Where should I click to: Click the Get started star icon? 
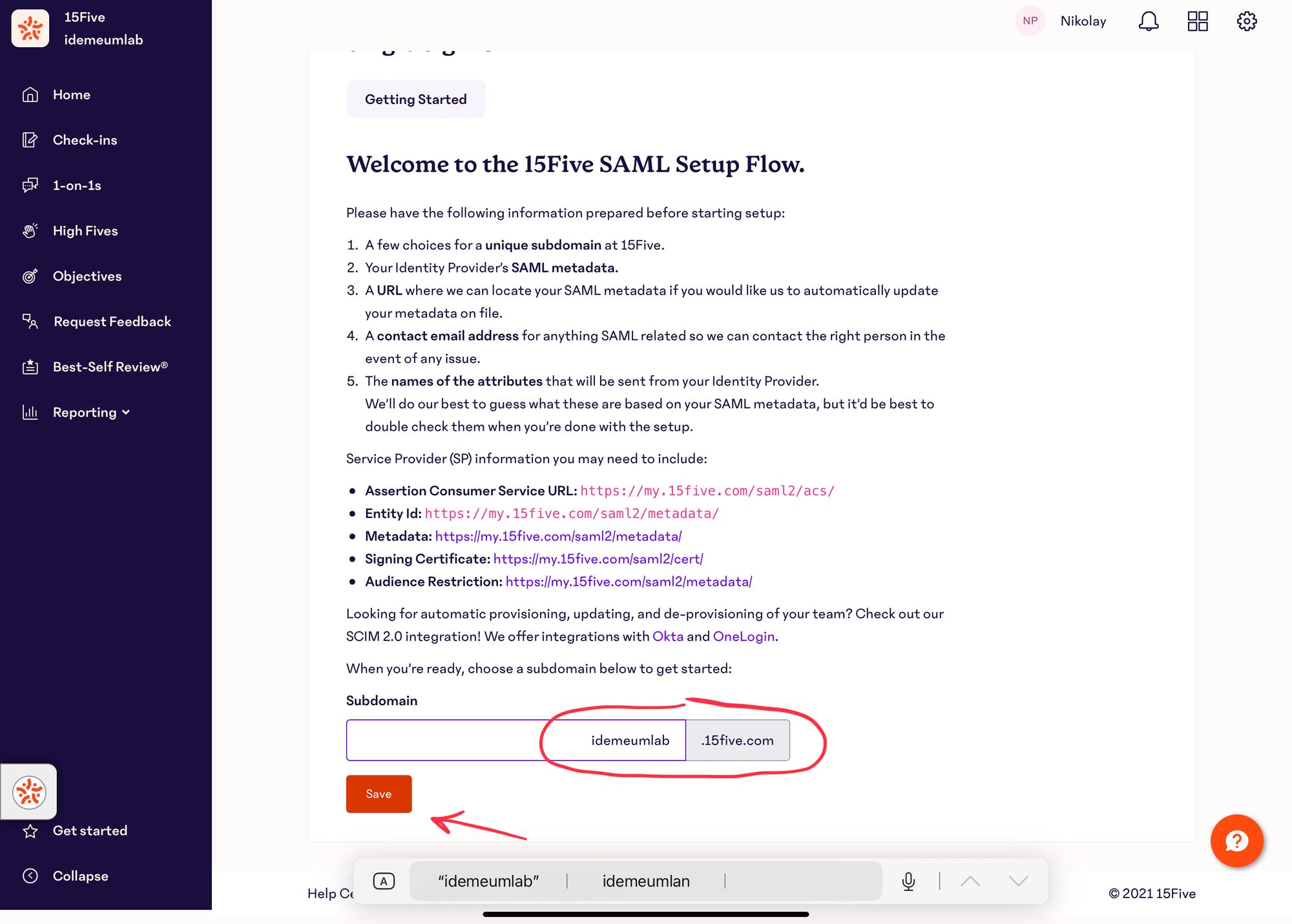[x=30, y=831]
